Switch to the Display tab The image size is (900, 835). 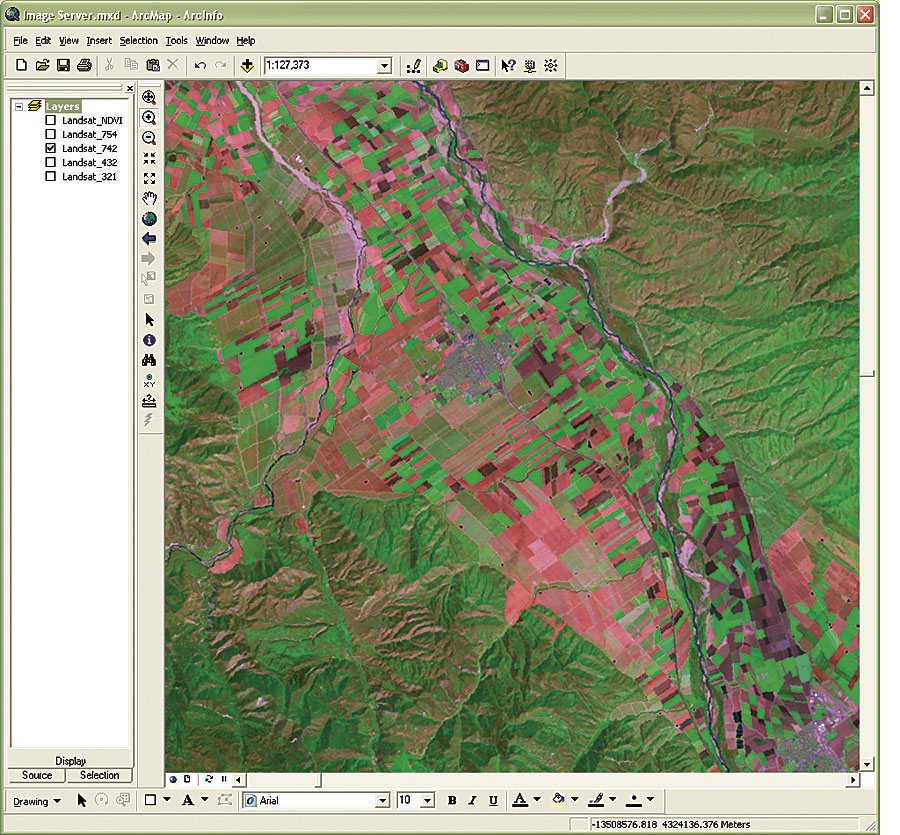pos(70,761)
